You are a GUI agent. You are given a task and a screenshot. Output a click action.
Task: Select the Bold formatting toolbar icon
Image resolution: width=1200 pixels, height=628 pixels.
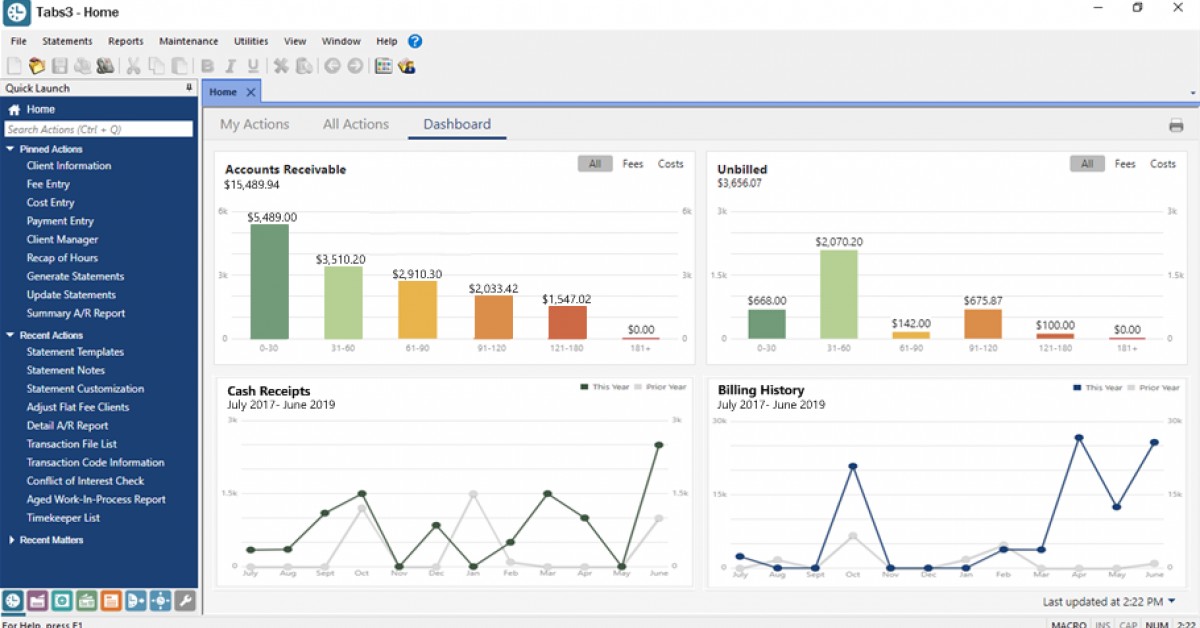click(207, 65)
